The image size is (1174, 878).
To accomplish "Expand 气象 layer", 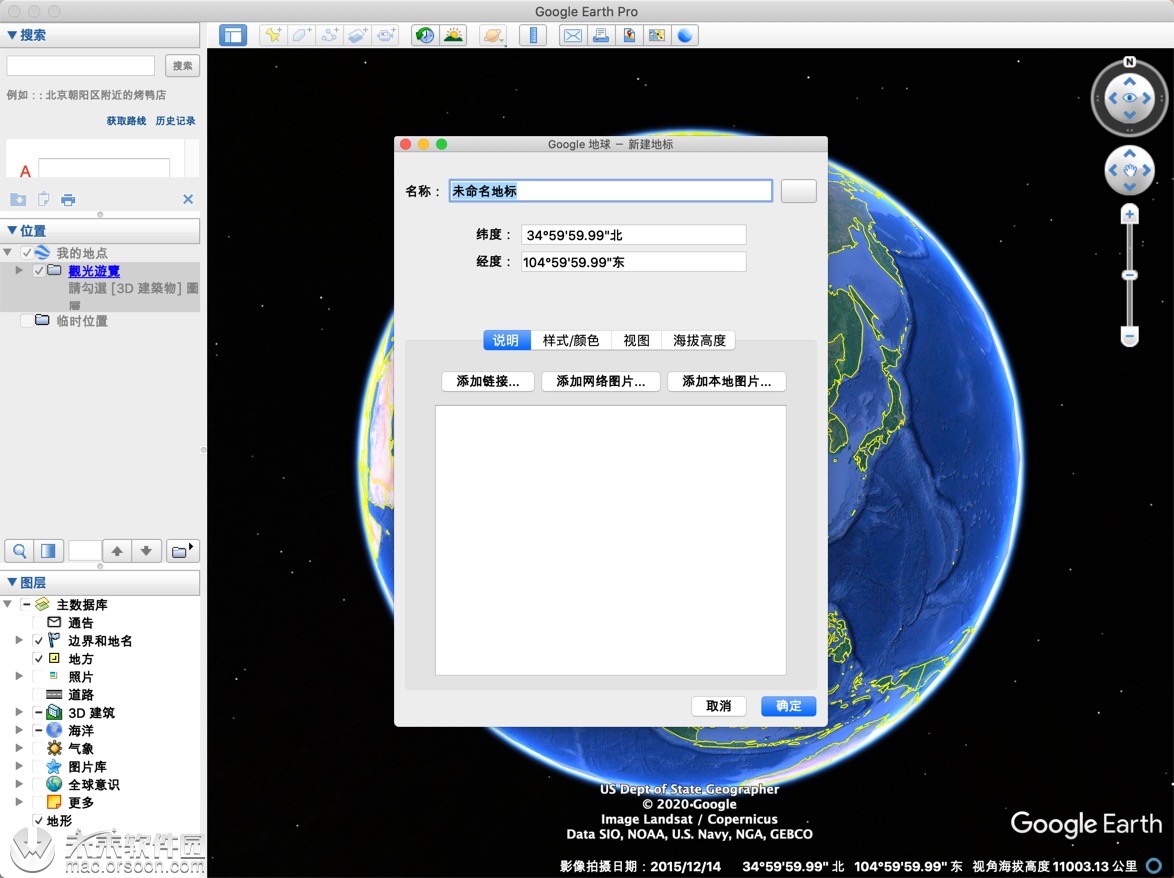I will pos(19,748).
